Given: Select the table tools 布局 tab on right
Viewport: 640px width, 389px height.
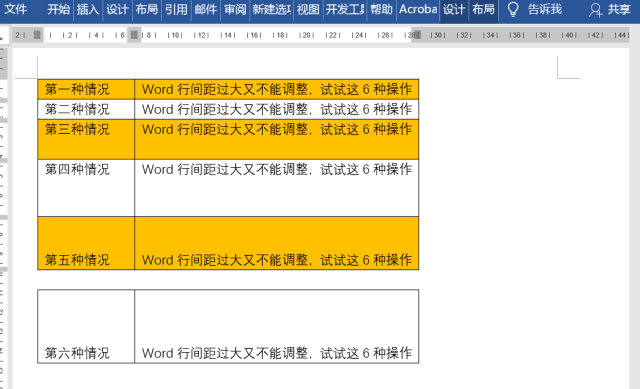Looking at the screenshot, I should tap(483, 9).
